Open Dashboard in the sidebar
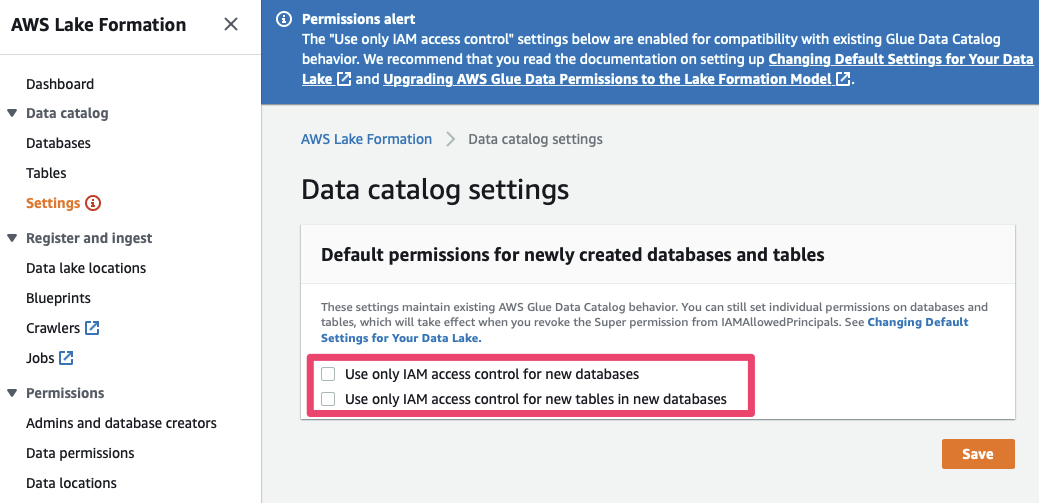The image size is (1039, 503). 60,84
